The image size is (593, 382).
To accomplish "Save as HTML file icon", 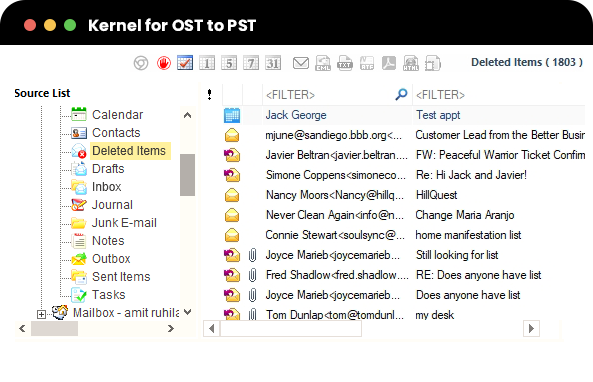I will pos(411,63).
